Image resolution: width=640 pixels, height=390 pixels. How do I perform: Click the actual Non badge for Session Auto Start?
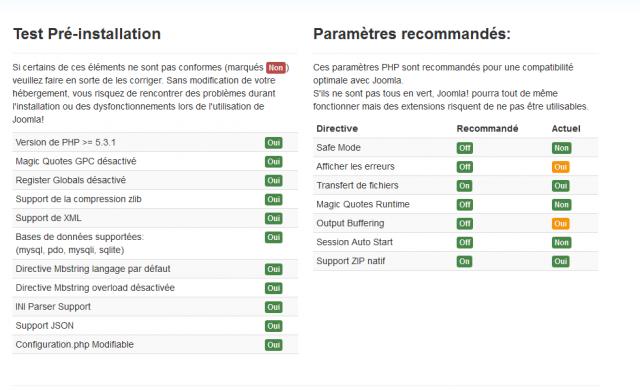coord(561,243)
